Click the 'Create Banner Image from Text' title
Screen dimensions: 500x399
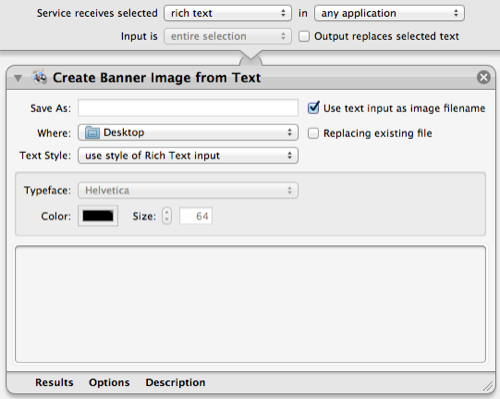(x=157, y=78)
